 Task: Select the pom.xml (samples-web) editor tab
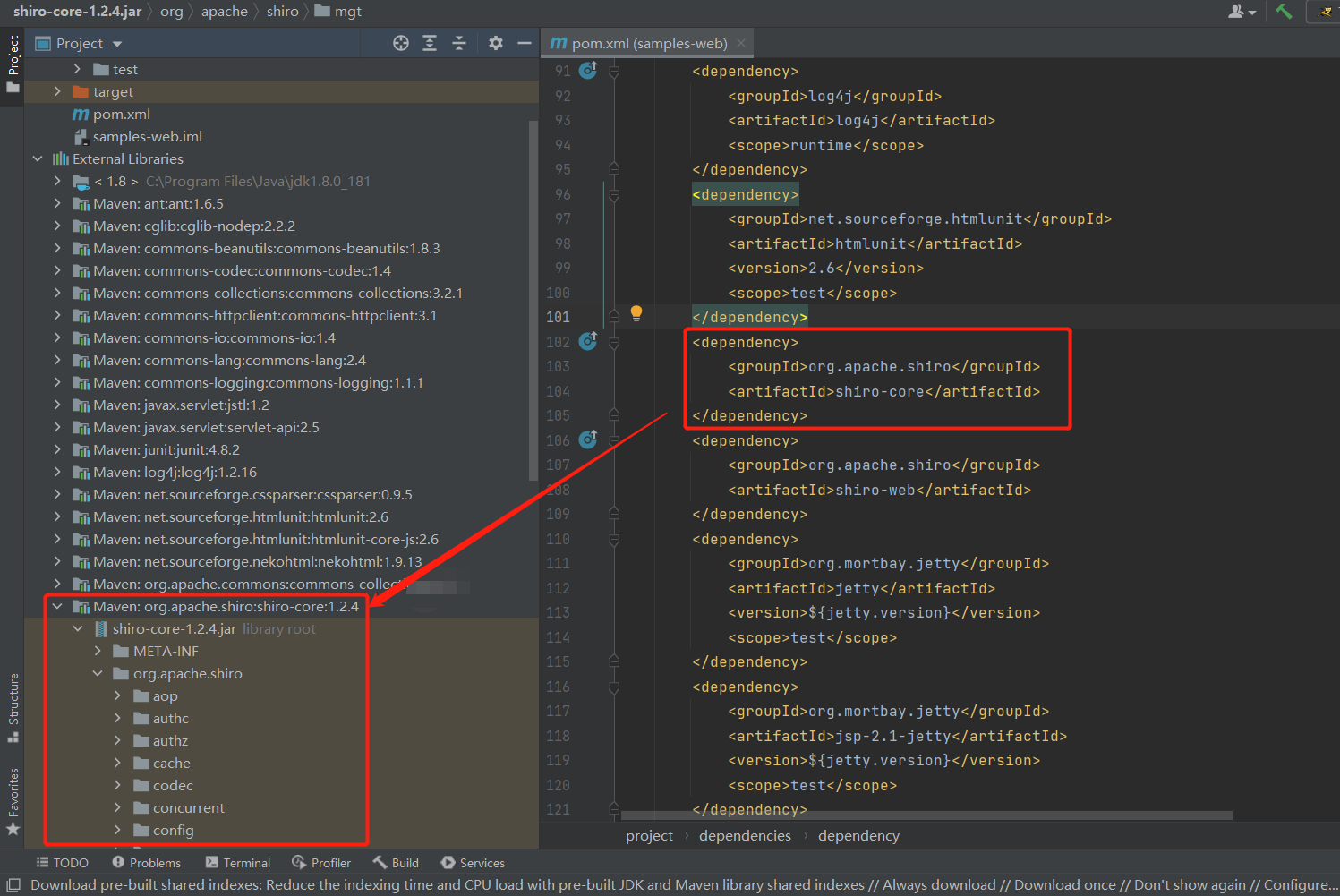(648, 43)
